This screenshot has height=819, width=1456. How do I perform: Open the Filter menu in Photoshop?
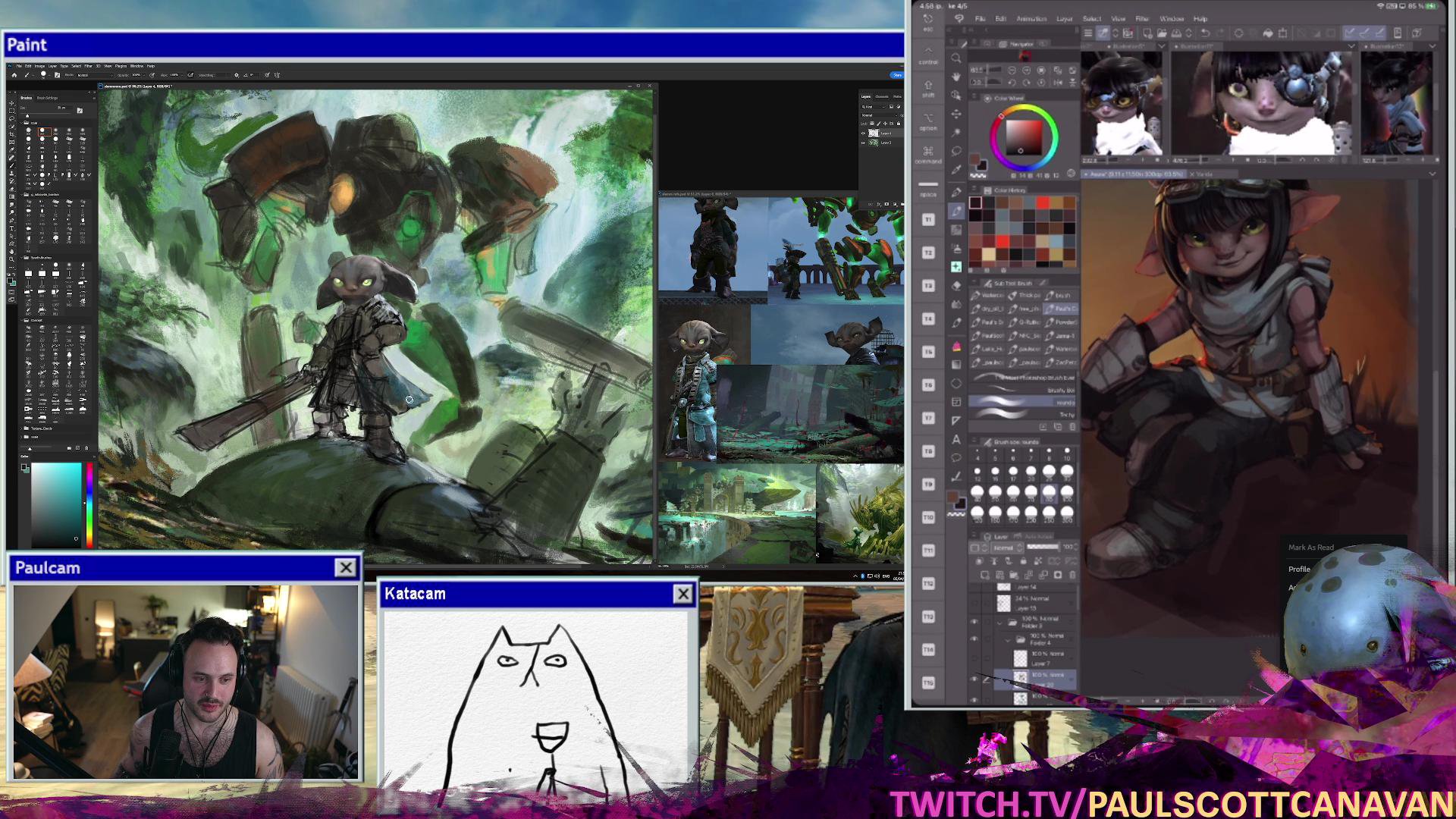point(88,66)
